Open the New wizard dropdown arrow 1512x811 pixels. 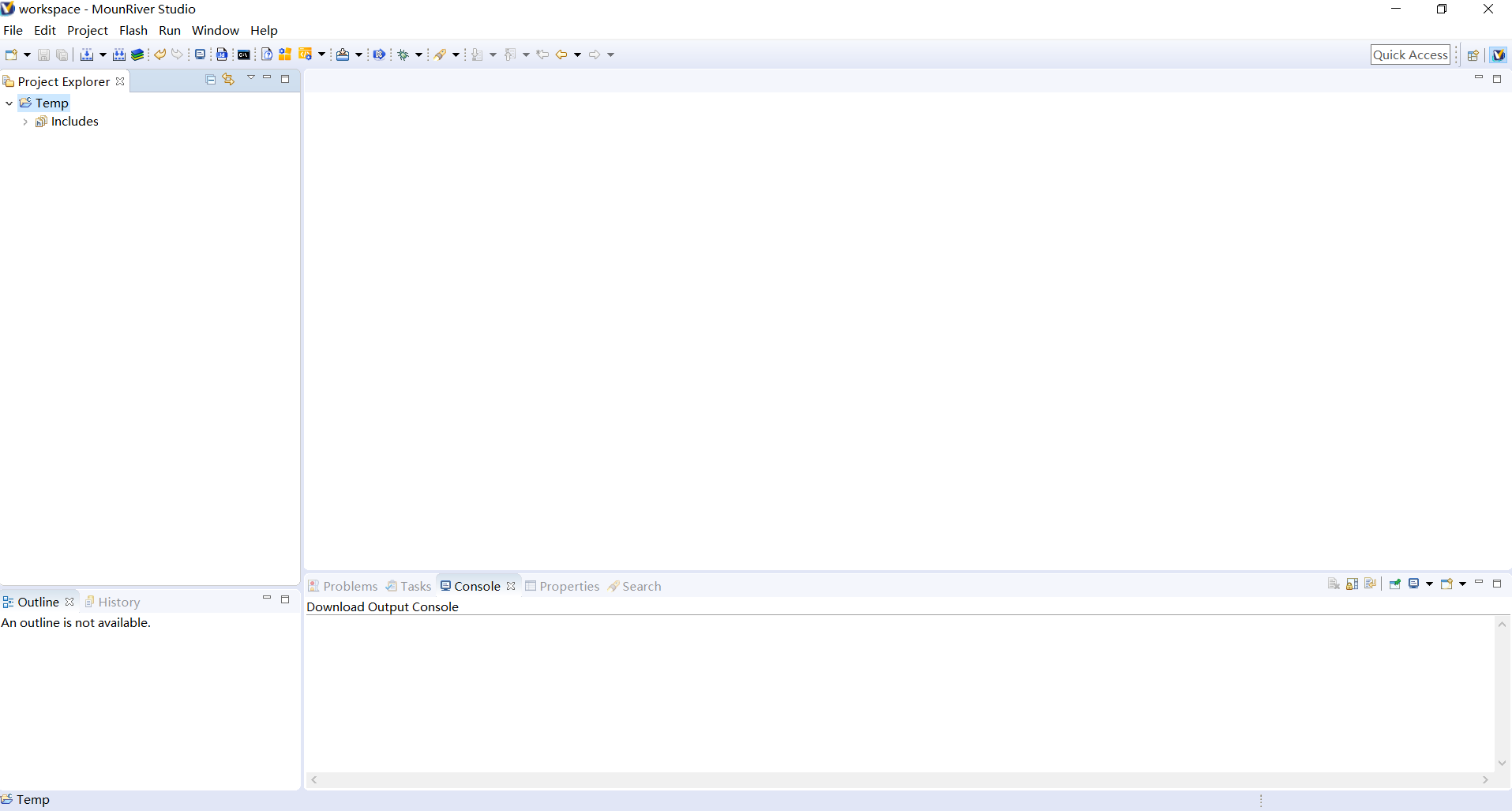pyautogui.click(x=26, y=54)
